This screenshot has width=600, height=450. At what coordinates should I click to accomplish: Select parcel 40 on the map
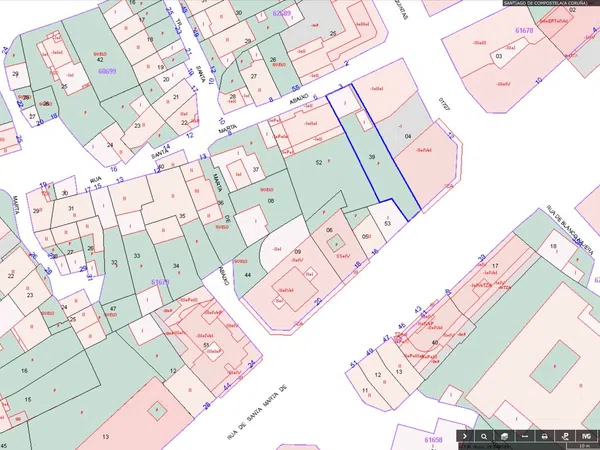(x=434, y=342)
